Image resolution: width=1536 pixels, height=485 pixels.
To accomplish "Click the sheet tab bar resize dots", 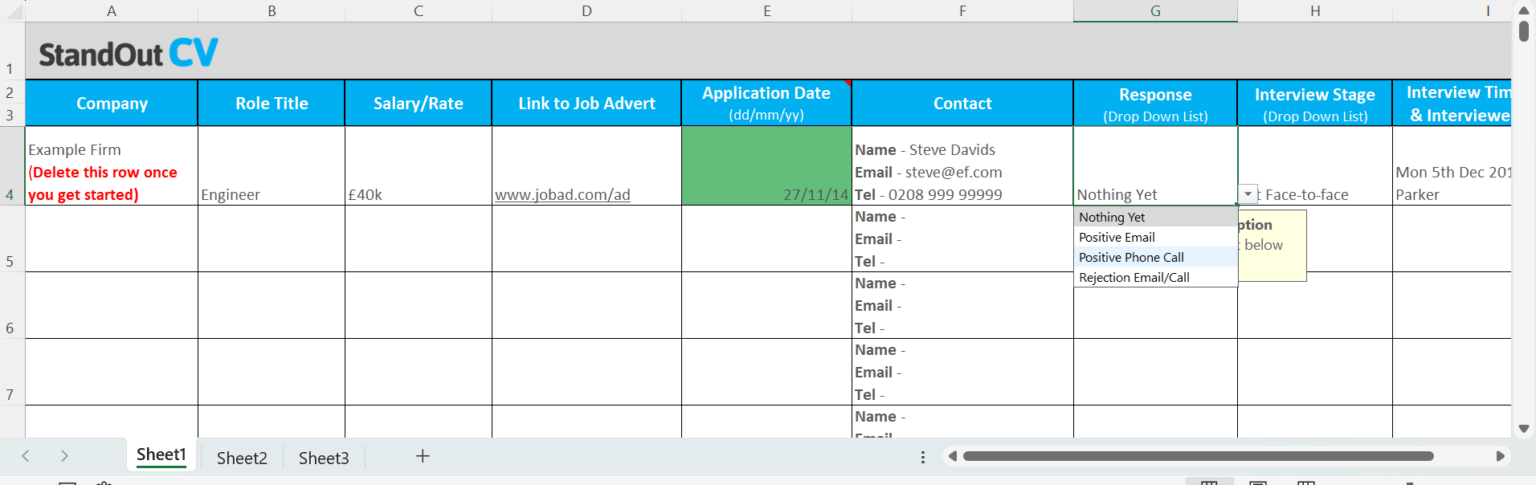I will tap(923, 456).
